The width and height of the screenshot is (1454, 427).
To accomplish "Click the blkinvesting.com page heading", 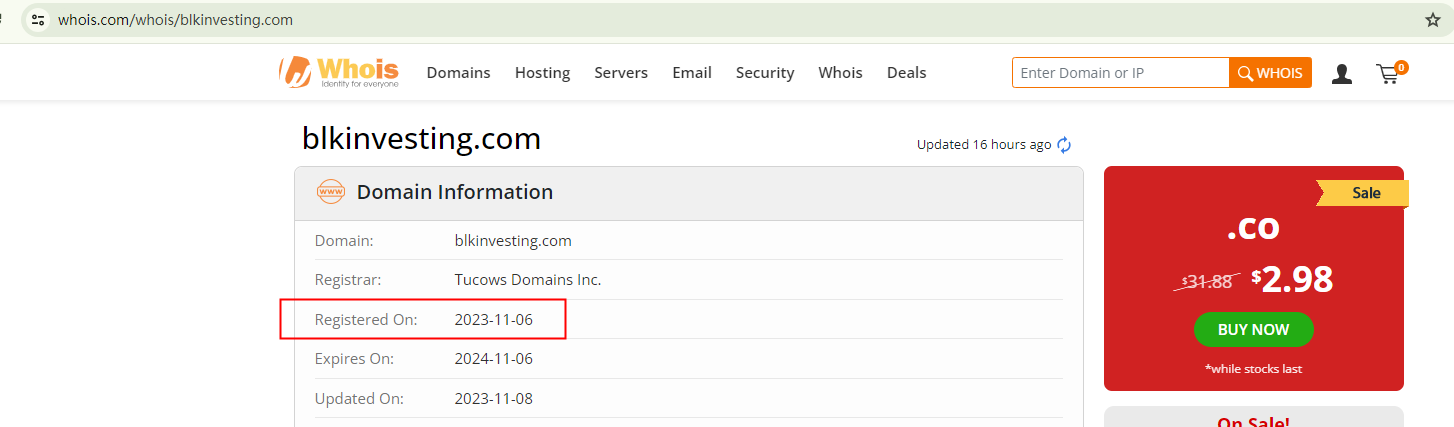I will (x=421, y=139).
